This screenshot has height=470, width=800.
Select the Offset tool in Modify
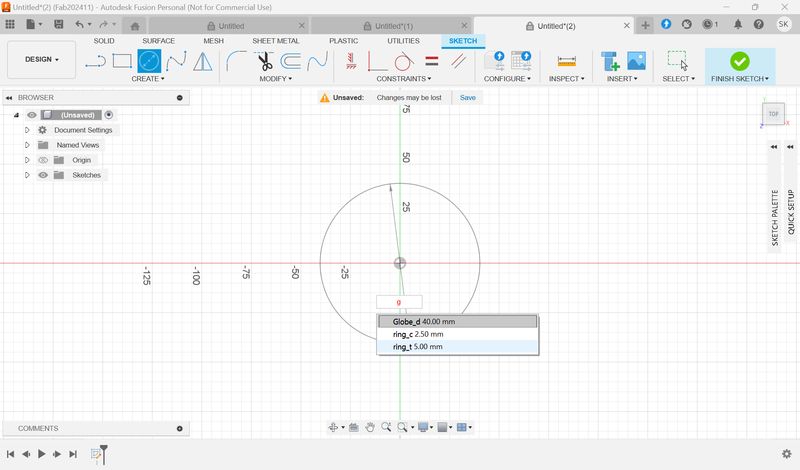click(x=290, y=61)
